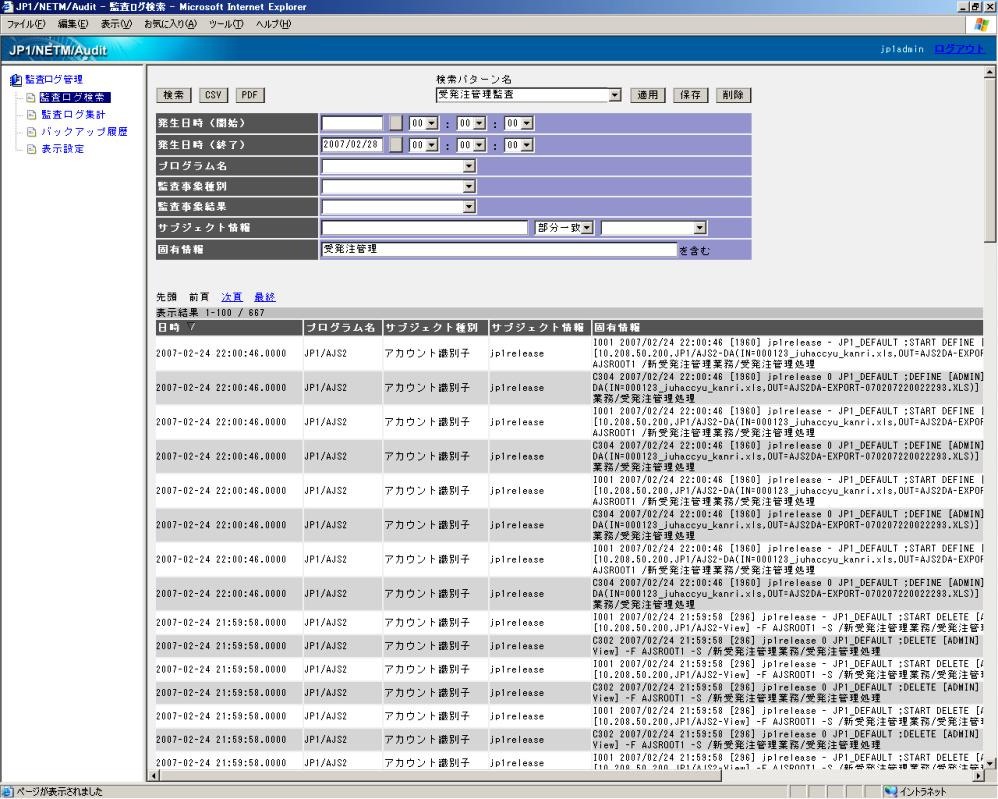Click the Windows flag icon in the menu bar
This screenshot has height=799, width=998.
tap(982, 24)
